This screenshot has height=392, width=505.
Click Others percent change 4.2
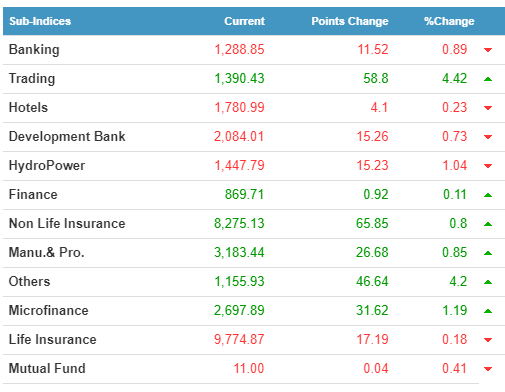pos(458,281)
